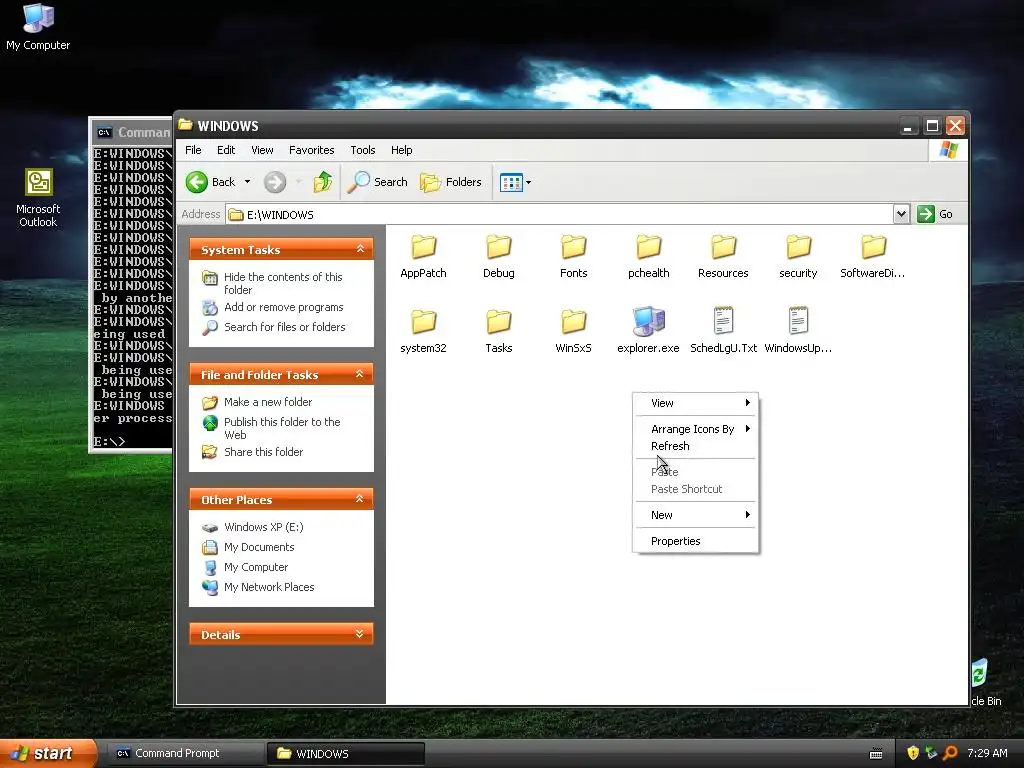Choose Refresh from the context menu
The image size is (1024, 768).
click(x=696, y=446)
